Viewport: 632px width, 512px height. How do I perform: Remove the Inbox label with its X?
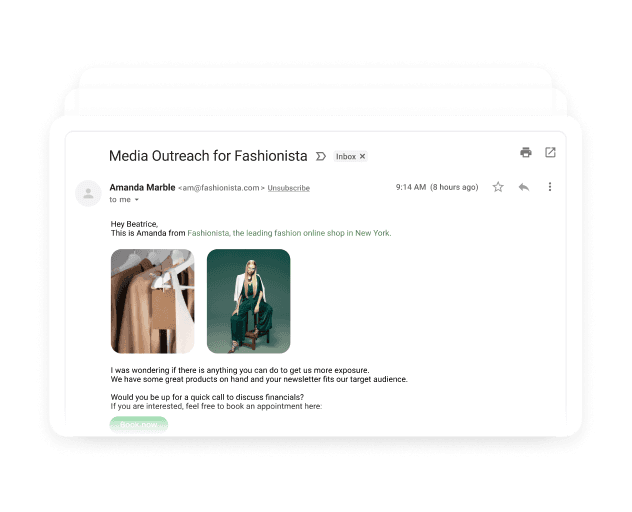point(362,156)
